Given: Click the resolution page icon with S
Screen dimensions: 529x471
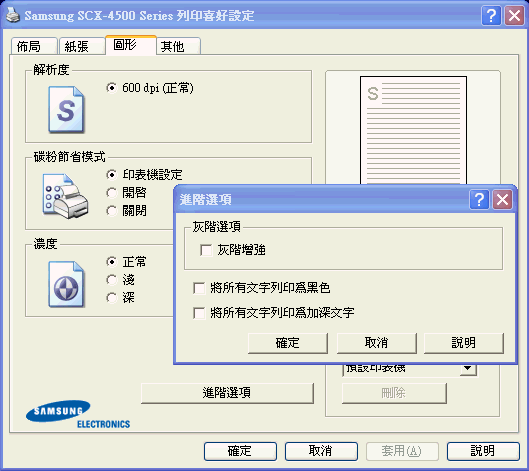Looking at the screenshot, I should [66, 110].
